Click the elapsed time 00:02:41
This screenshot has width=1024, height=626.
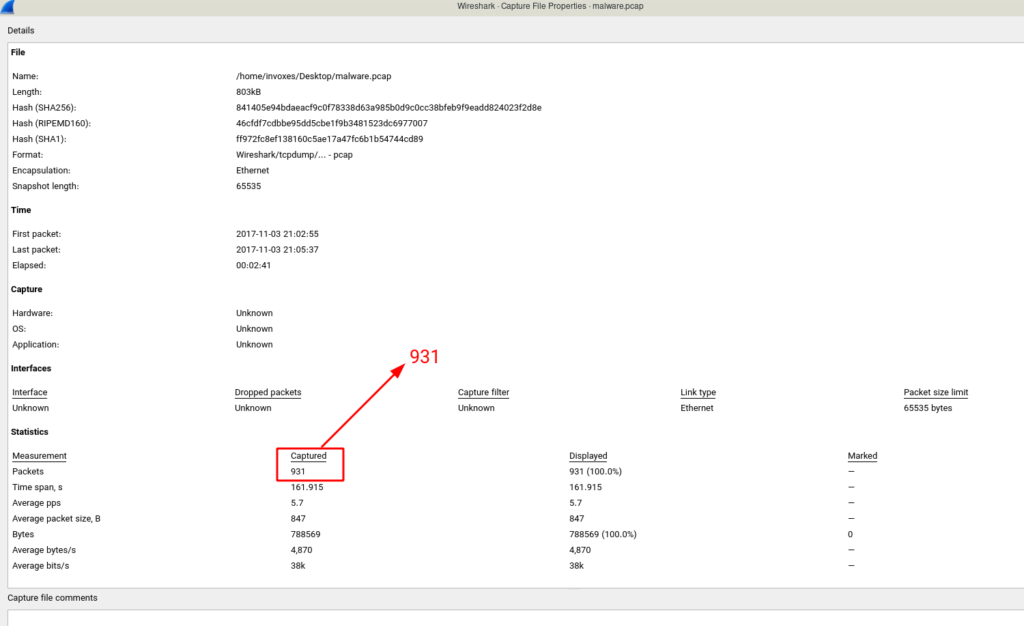(253, 265)
